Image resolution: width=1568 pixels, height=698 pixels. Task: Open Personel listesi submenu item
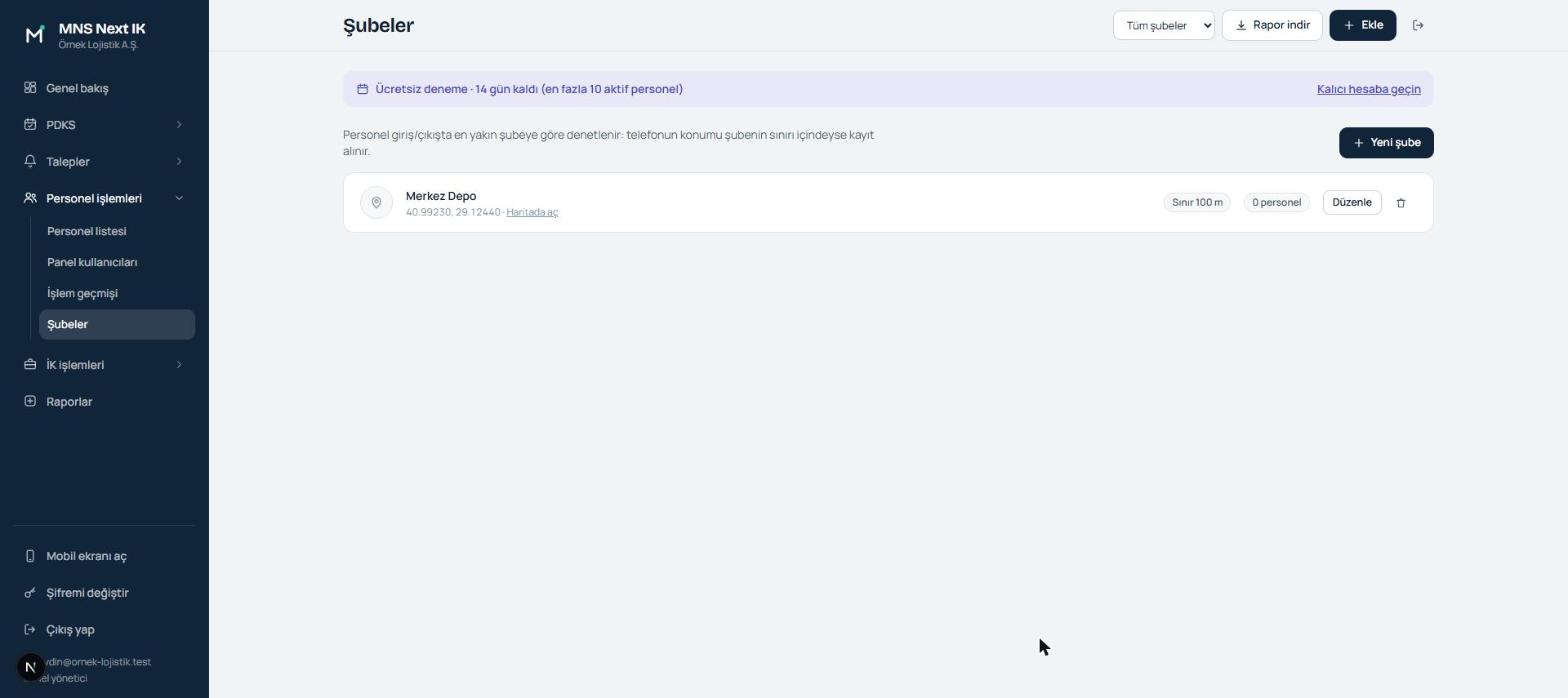tap(117, 231)
